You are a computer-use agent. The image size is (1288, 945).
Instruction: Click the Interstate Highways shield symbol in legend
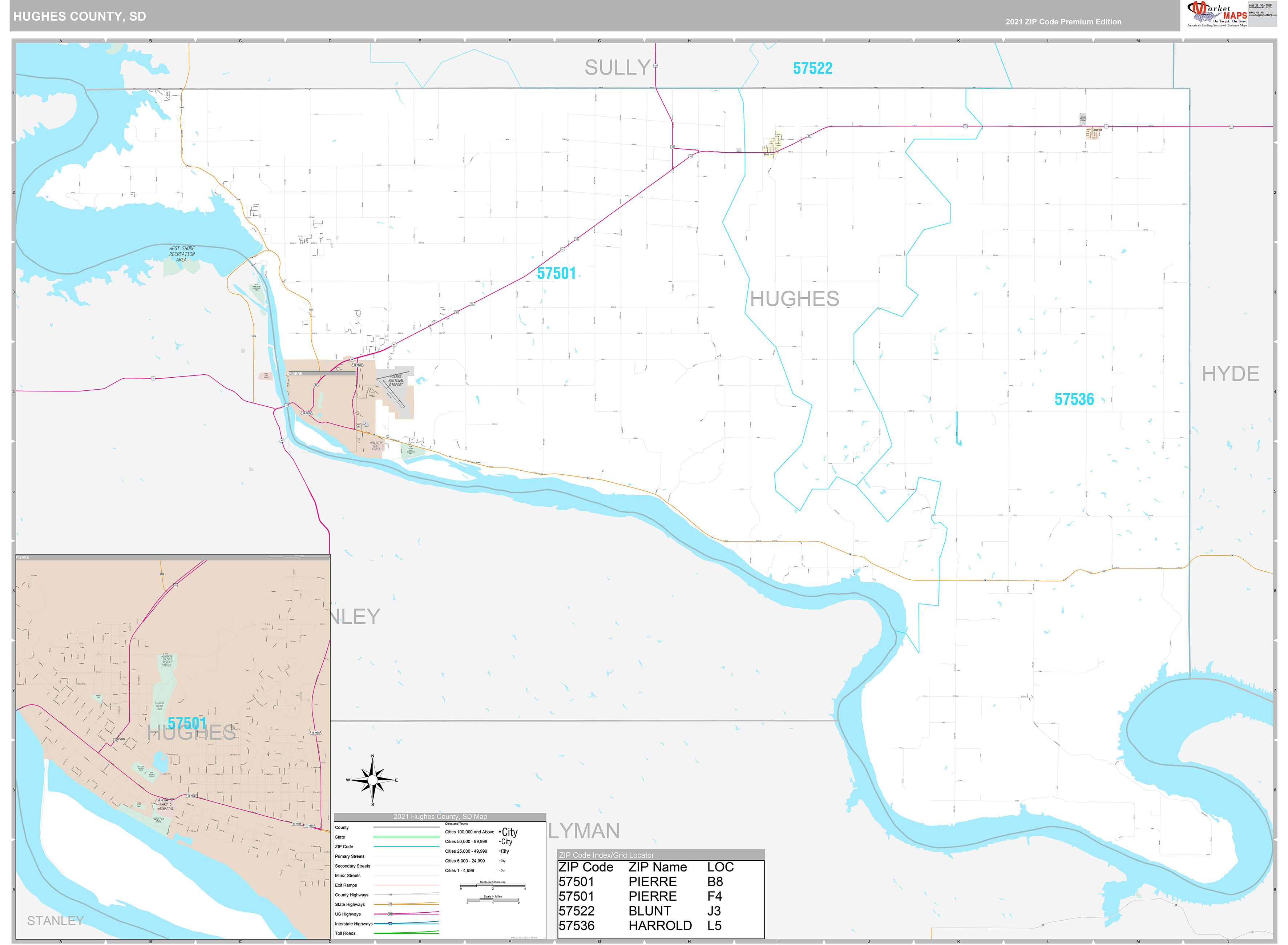click(391, 924)
